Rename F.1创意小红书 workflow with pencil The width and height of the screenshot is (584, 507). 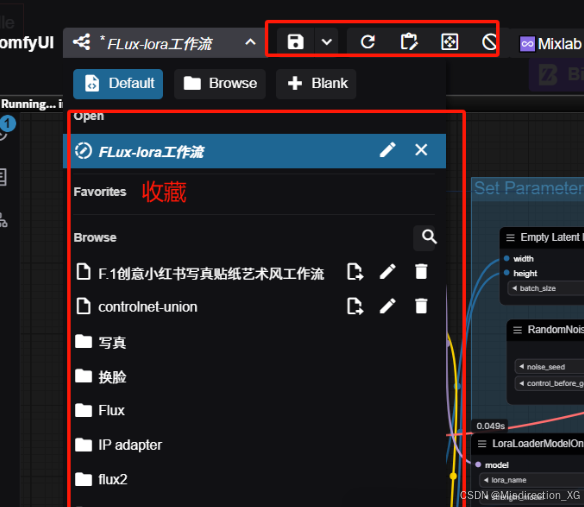(388, 272)
